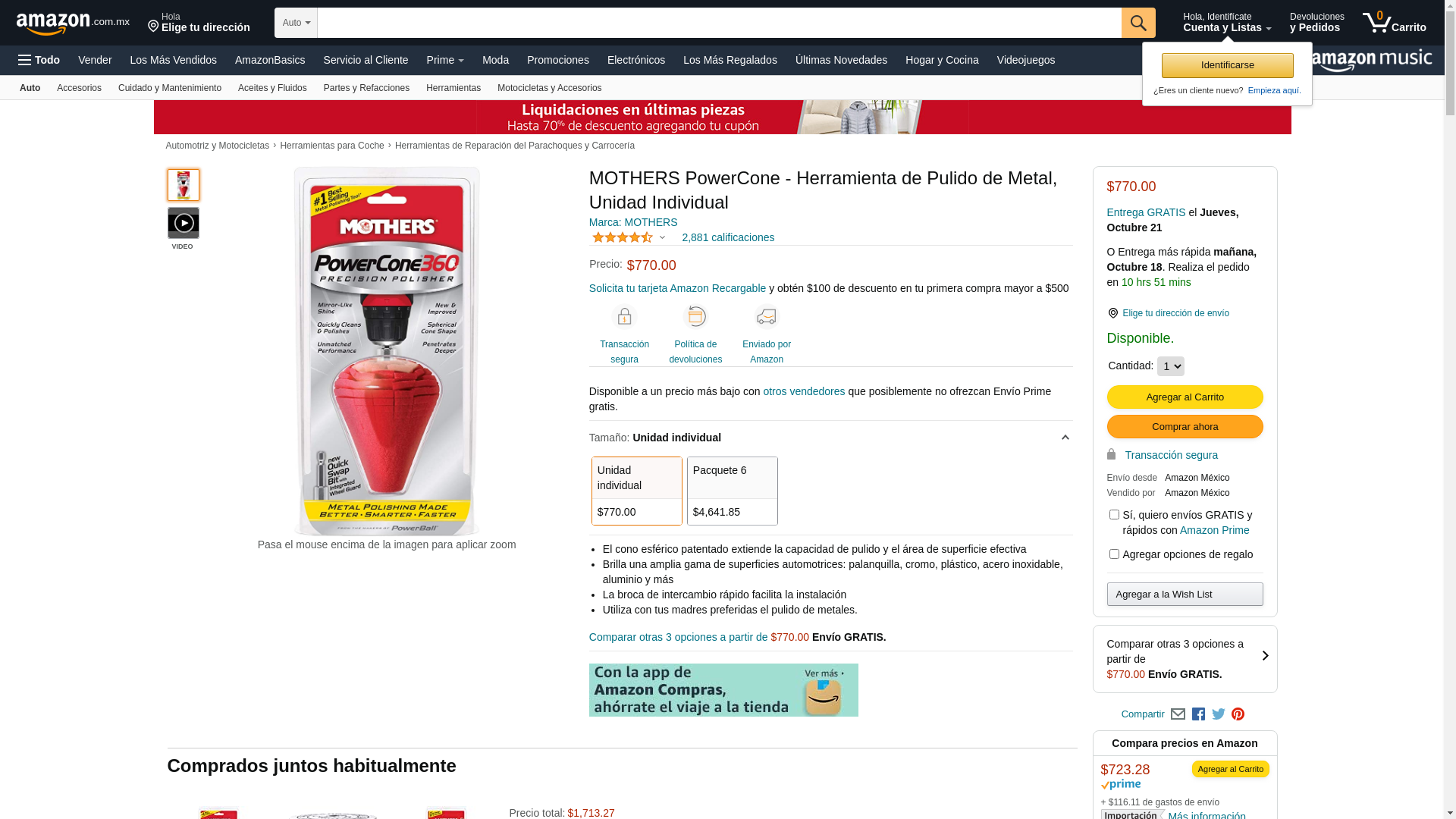Open the Cantidad quantity dropdown
This screenshot has width=1456, height=819.
(1171, 366)
